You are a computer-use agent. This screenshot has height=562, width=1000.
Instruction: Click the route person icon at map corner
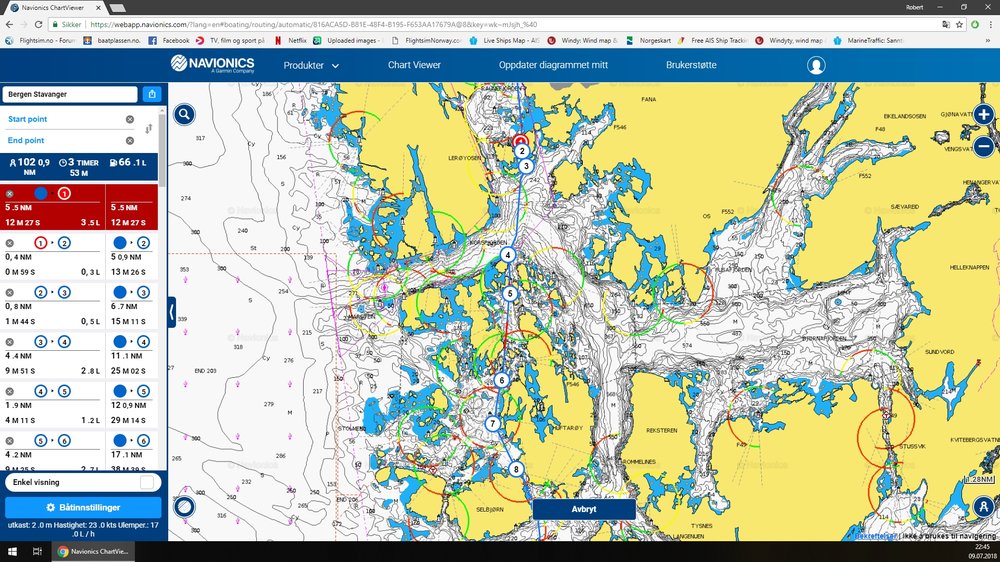pyautogui.click(x=983, y=507)
